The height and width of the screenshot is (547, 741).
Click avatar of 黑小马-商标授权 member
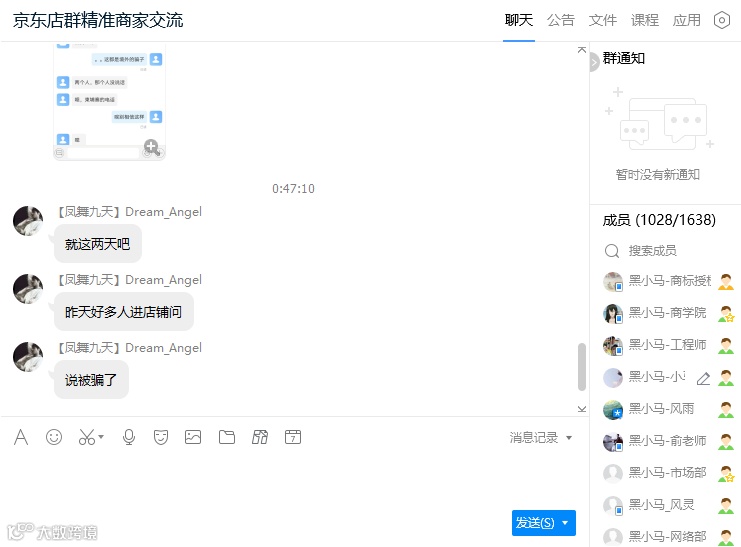(x=613, y=281)
